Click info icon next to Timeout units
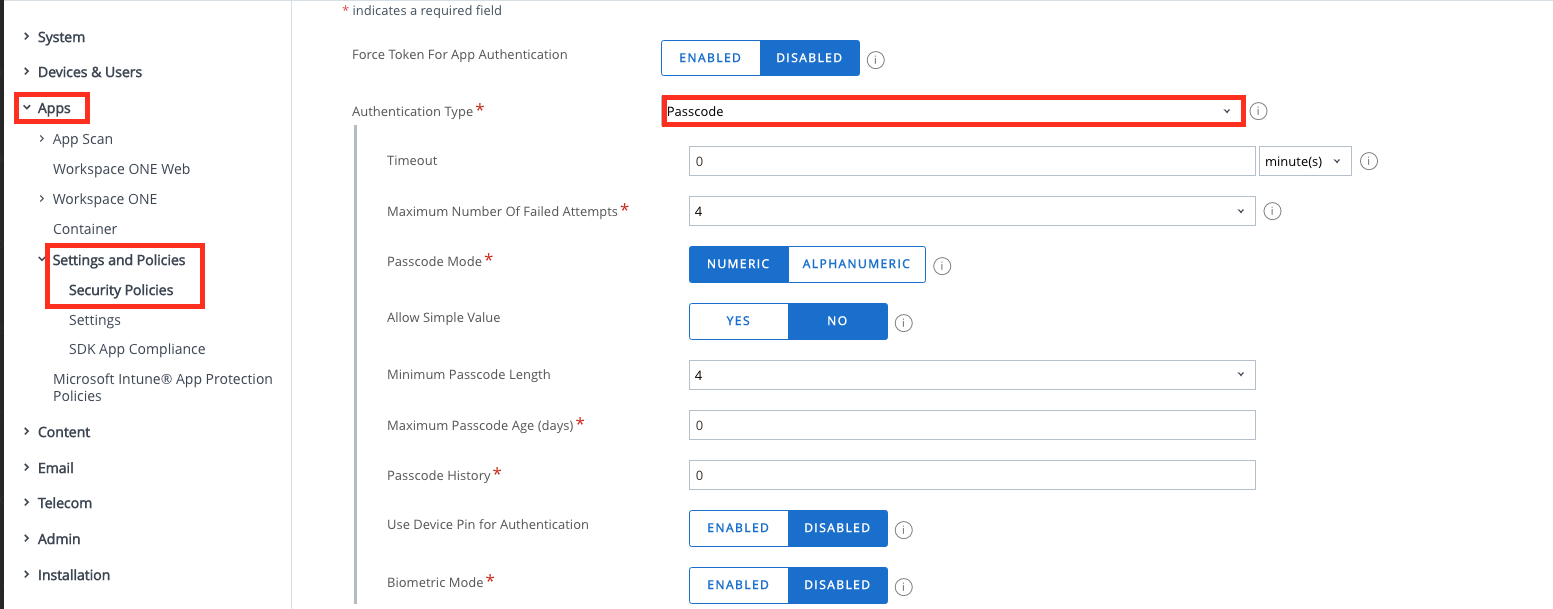Viewport: 1553px width, 609px height. (1370, 161)
